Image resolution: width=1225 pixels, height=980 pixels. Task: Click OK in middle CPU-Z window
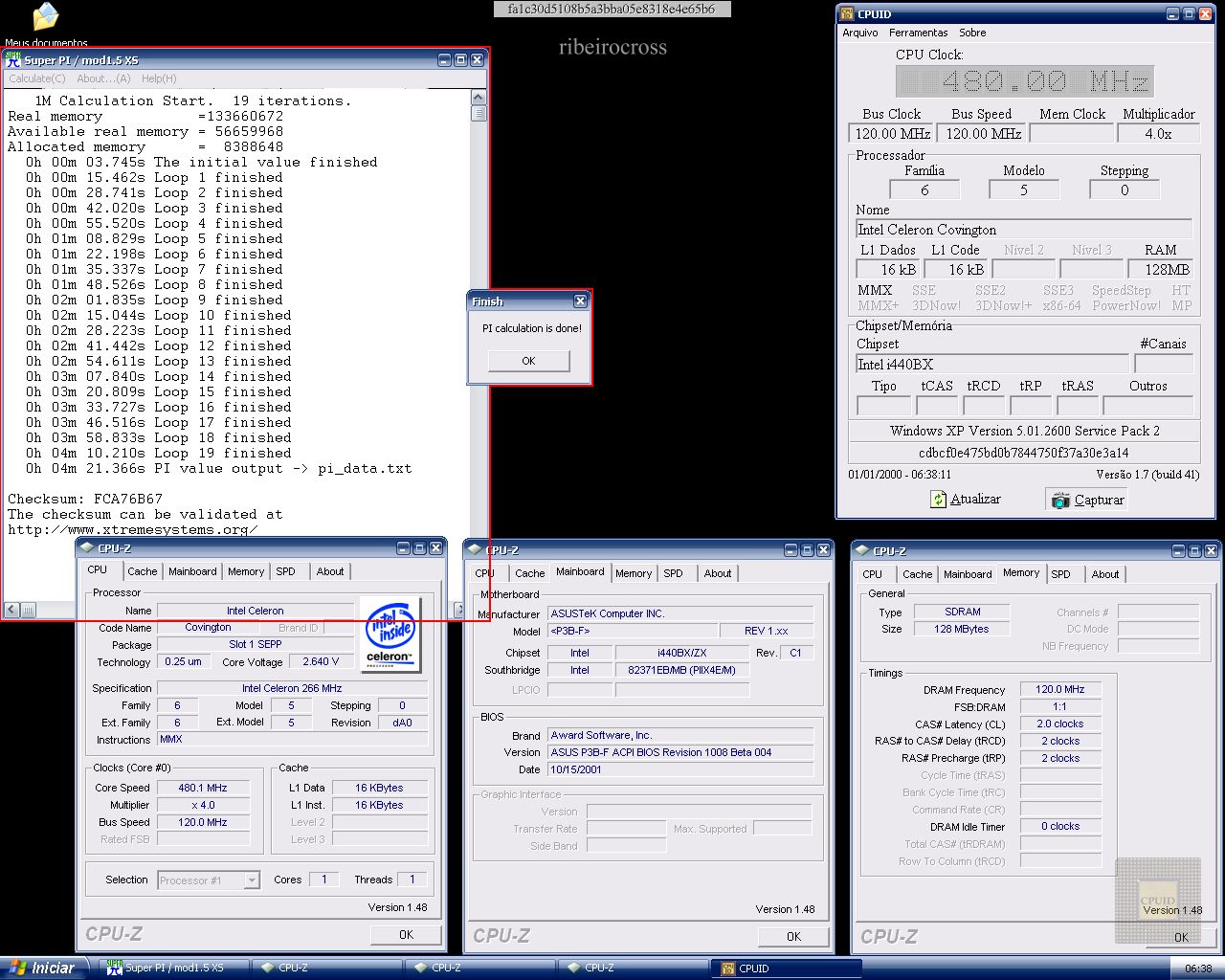[793, 936]
